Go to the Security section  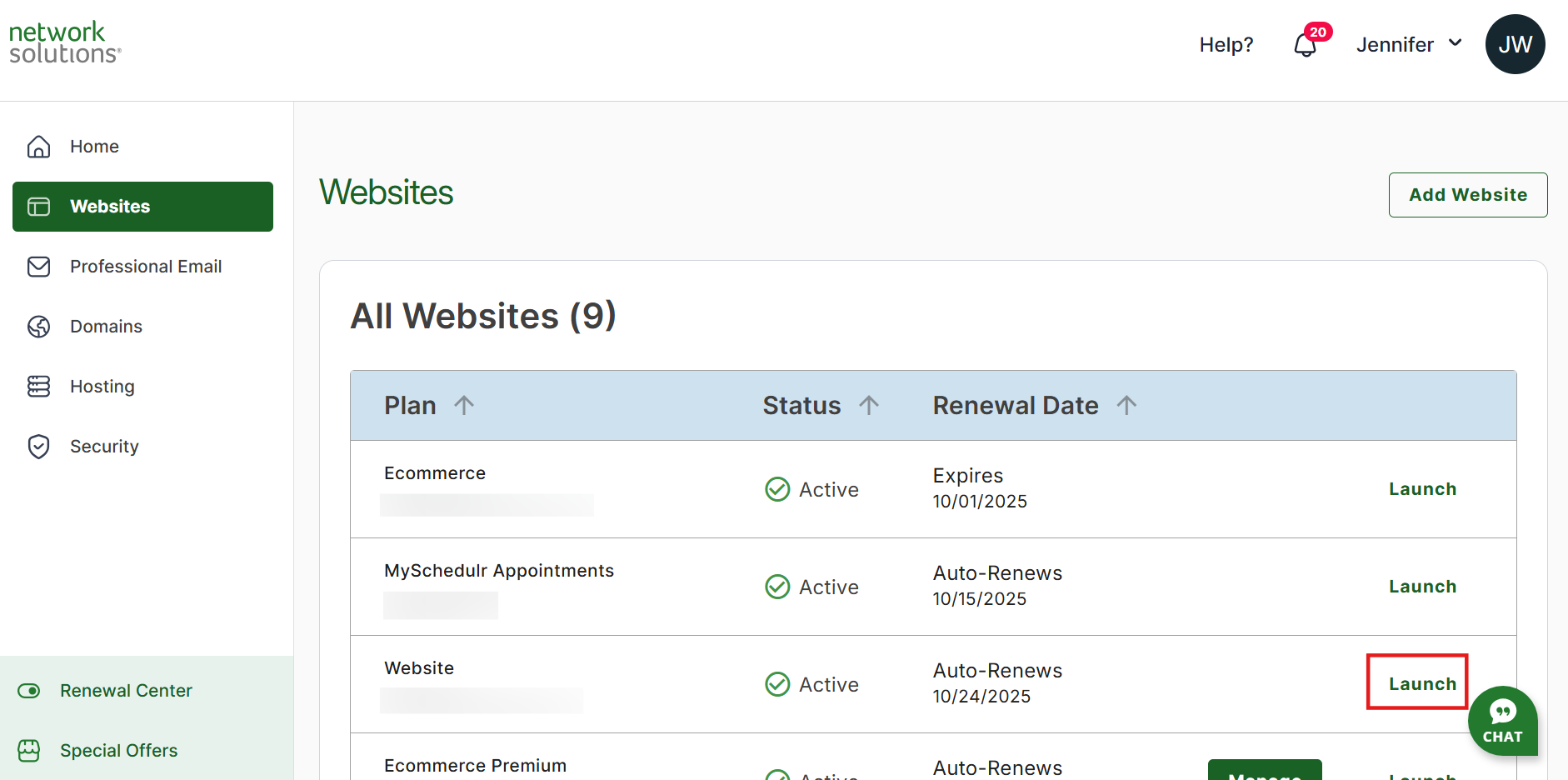click(x=142, y=447)
